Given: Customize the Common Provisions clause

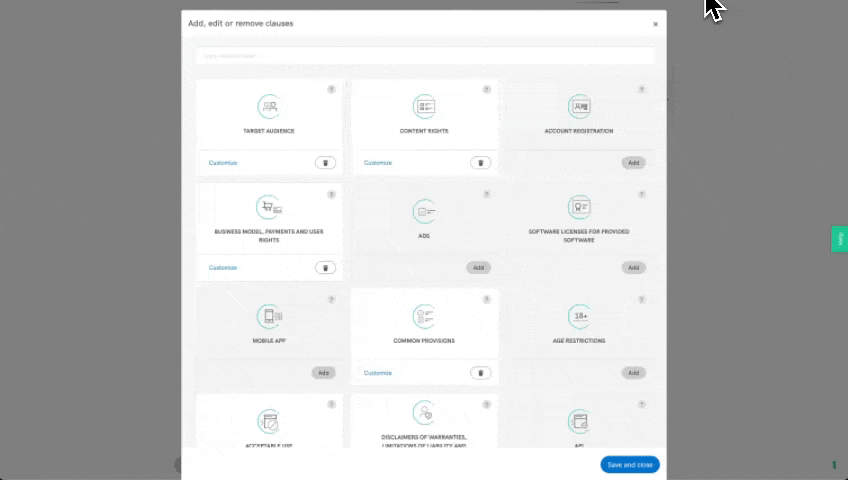Looking at the screenshot, I should 378,372.
